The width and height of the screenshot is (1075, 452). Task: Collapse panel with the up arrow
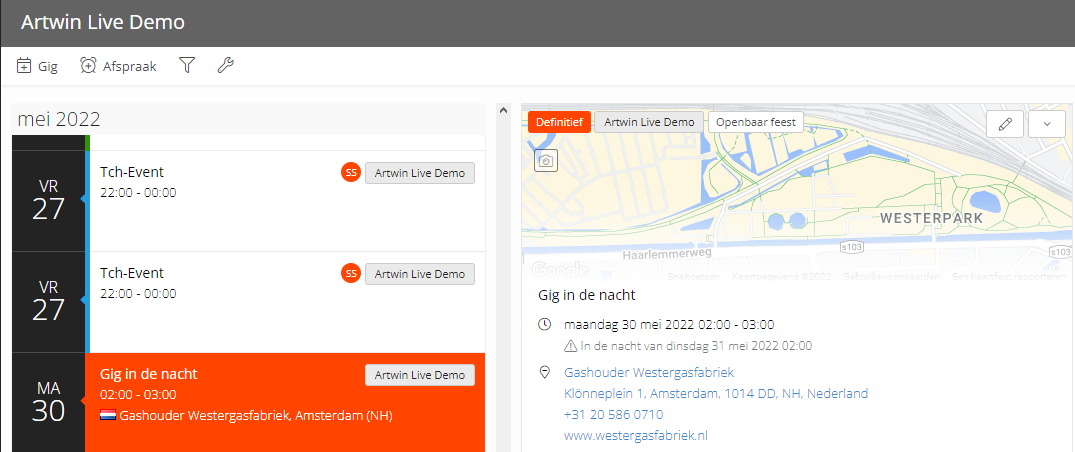tap(503, 110)
